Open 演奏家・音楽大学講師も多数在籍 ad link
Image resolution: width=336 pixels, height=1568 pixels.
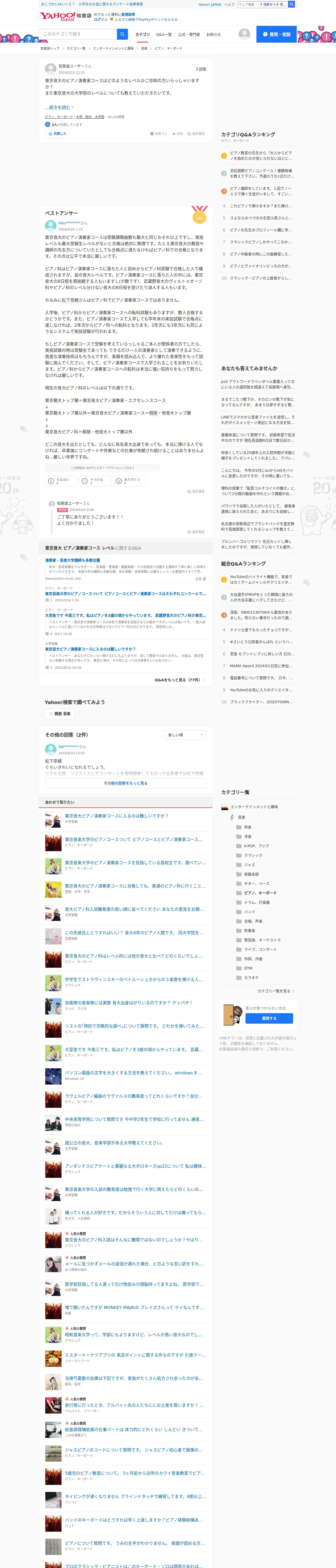[72, 560]
